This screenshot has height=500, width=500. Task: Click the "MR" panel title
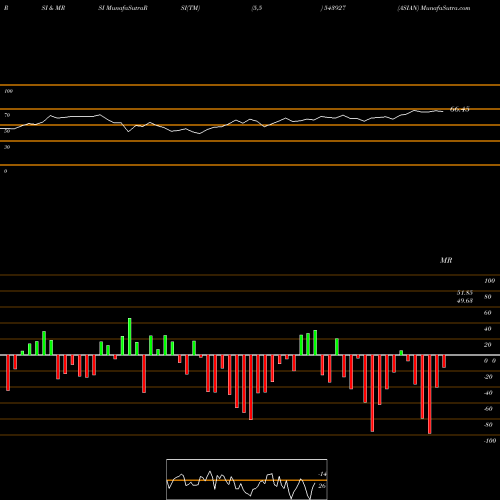tap(446, 260)
